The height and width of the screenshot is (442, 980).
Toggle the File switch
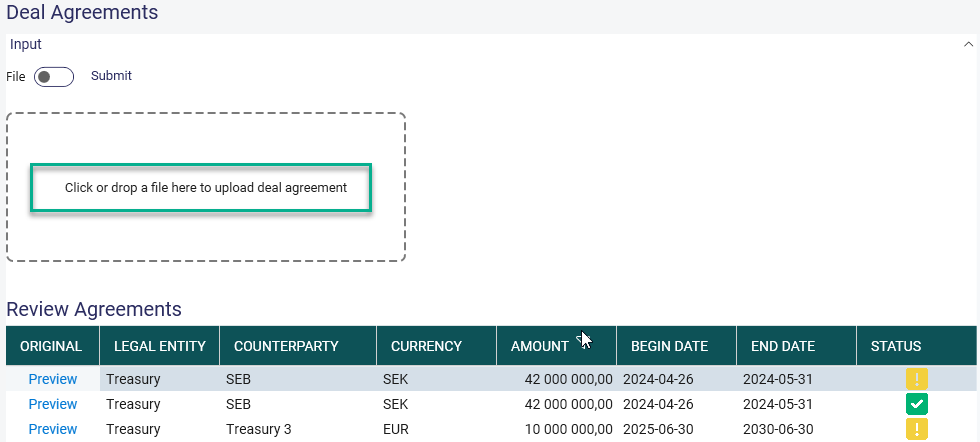[54, 77]
